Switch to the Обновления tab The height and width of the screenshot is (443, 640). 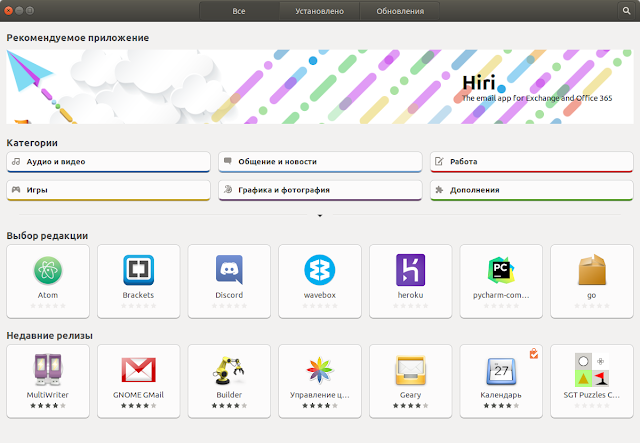[400, 11]
